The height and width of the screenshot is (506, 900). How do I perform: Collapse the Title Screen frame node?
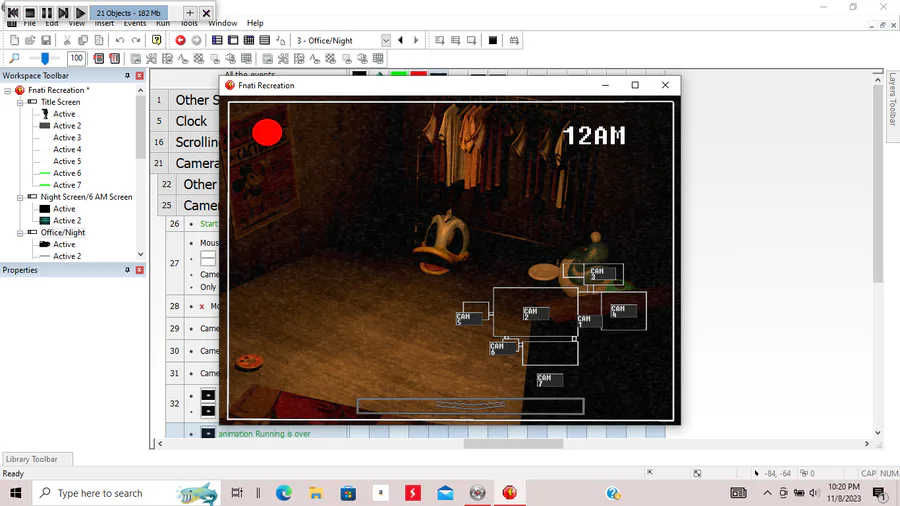click(x=20, y=102)
